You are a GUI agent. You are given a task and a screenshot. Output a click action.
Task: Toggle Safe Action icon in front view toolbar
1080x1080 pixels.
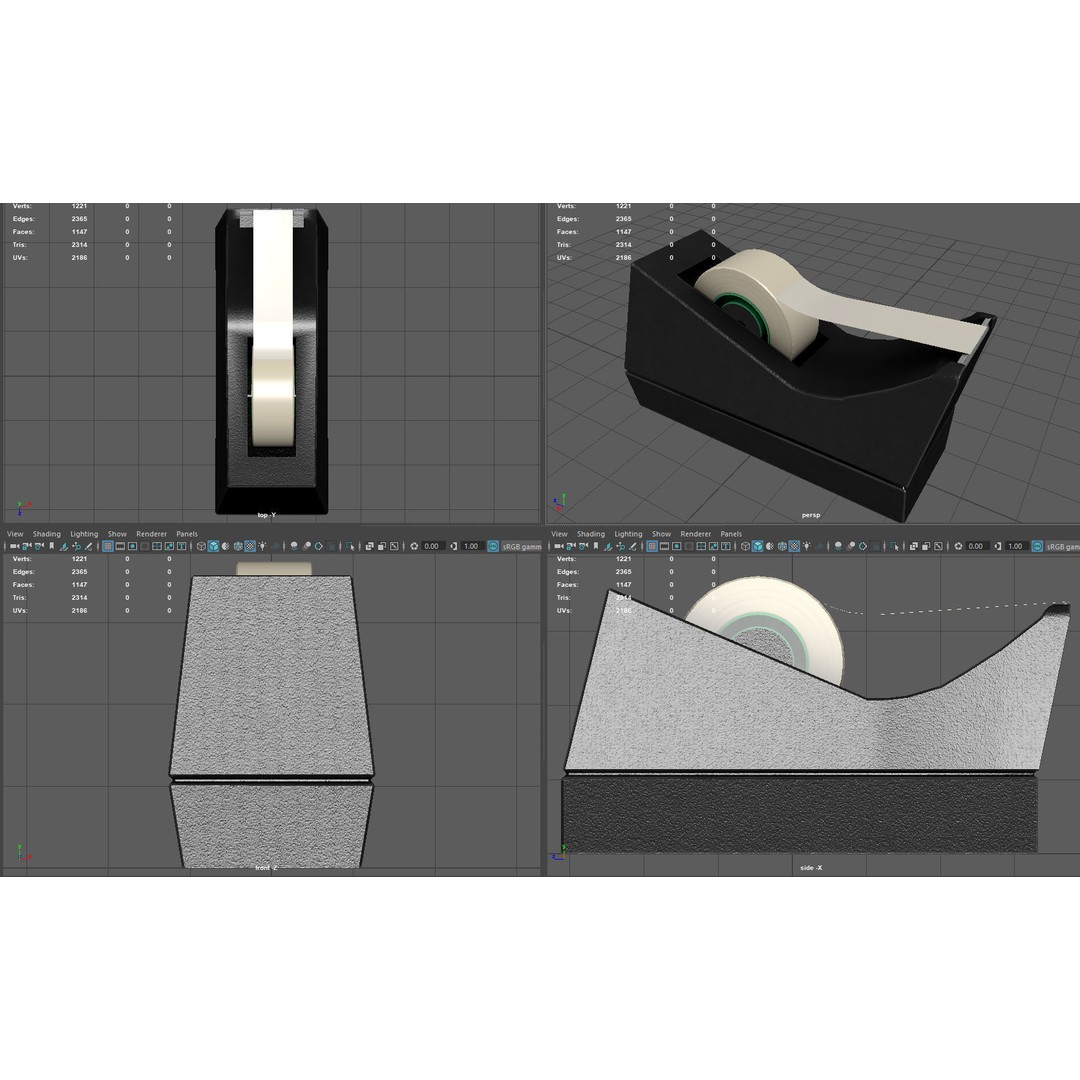coord(169,546)
